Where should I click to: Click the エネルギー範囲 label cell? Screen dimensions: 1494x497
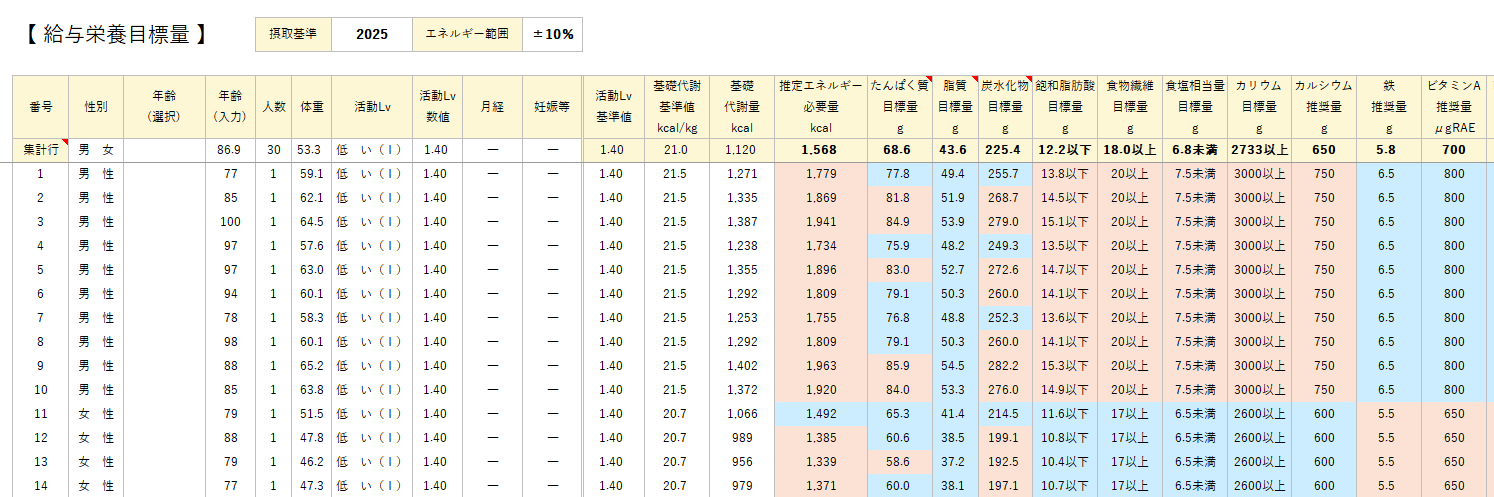click(x=467, y=34)
